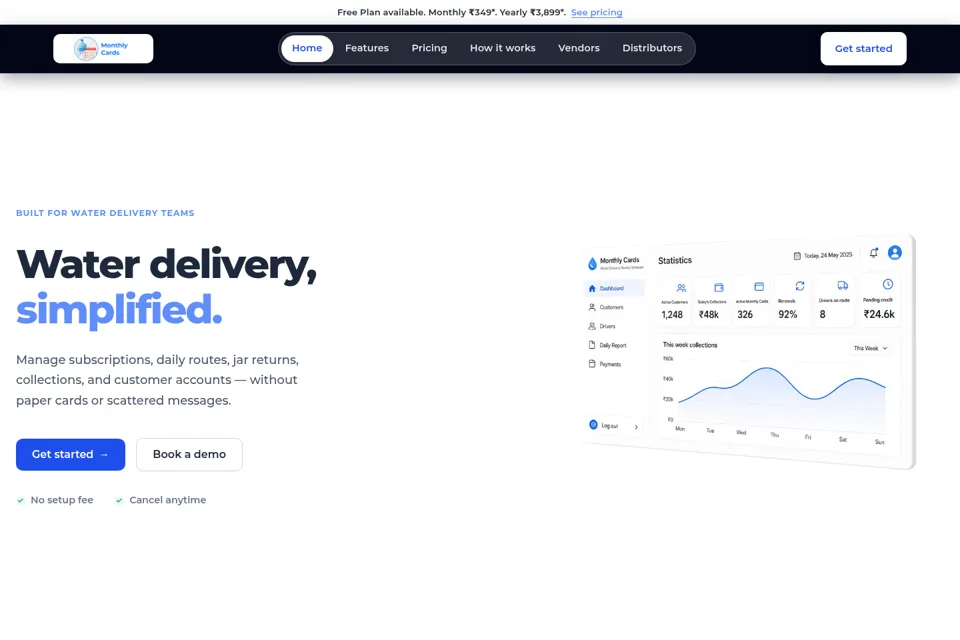Click the notification bell icon in preview
The image size is (960, 640).
(x=874, y=252)
